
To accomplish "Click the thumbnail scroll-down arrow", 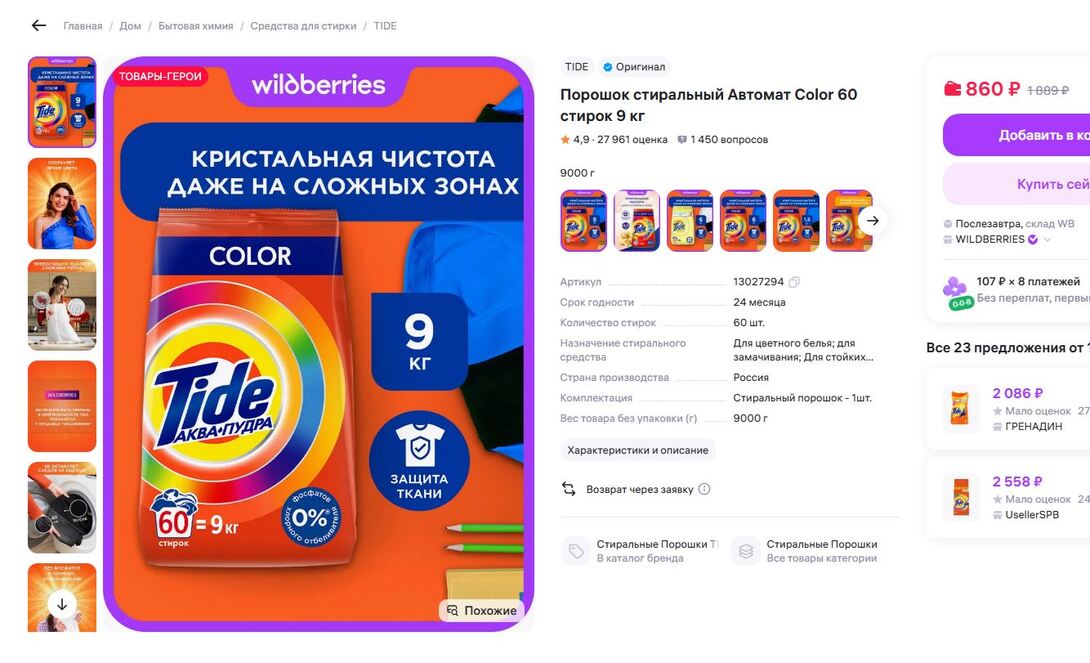I will pos(62,604).
